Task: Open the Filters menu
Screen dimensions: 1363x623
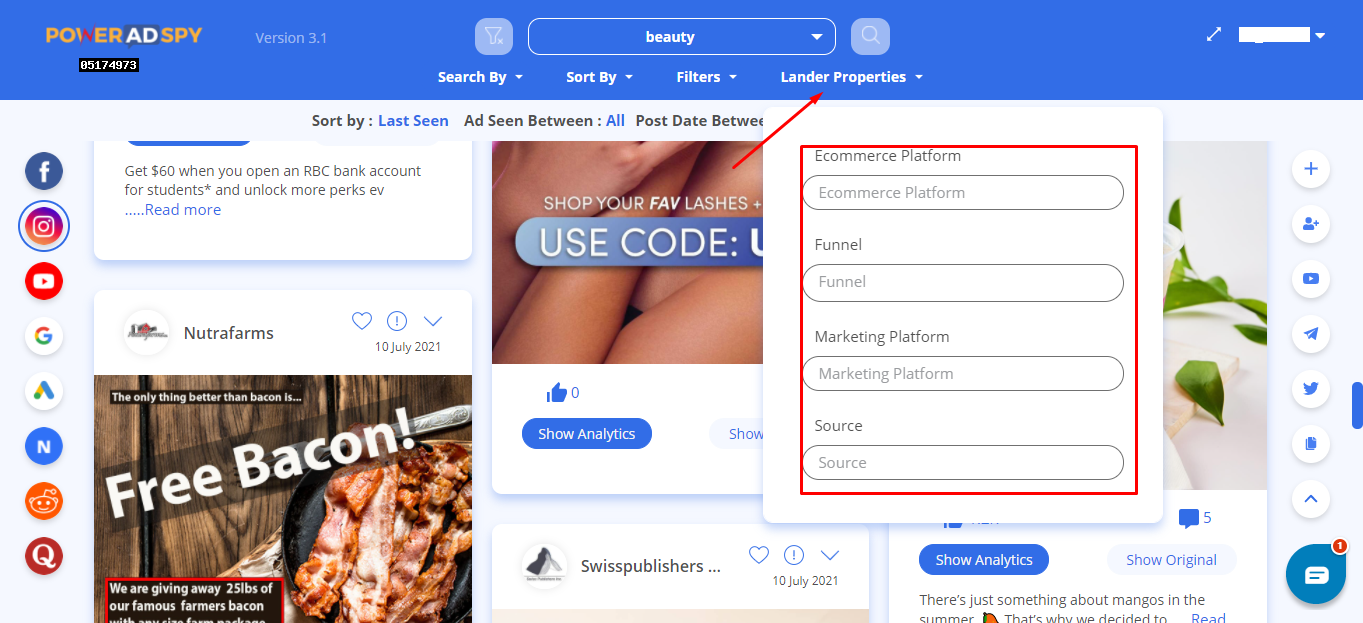Action: point(706,77)
